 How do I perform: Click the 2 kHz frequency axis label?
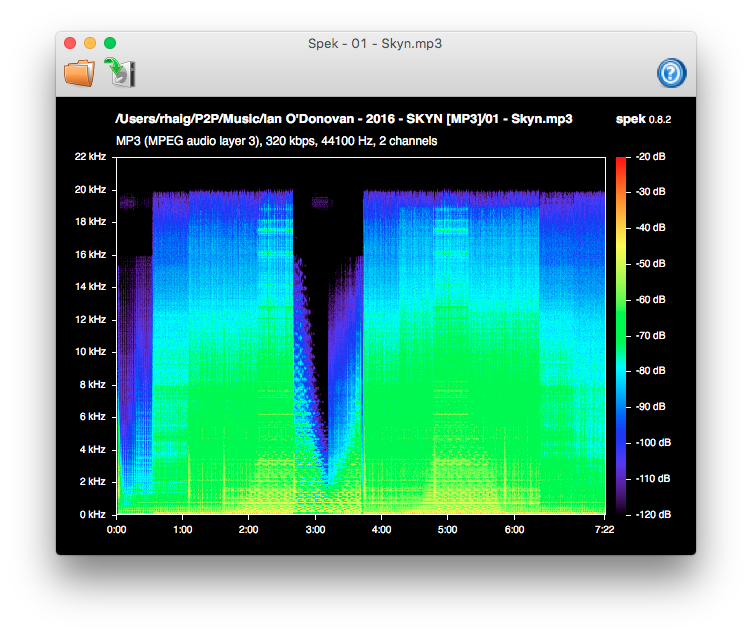pyautogui.click(x=93, y=482)
